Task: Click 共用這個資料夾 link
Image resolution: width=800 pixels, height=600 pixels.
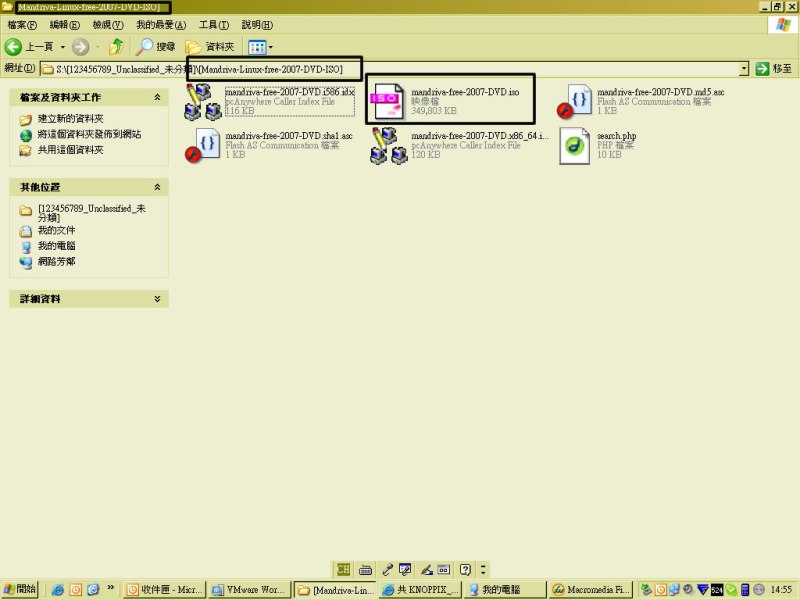Action: [x=70, y=150]
